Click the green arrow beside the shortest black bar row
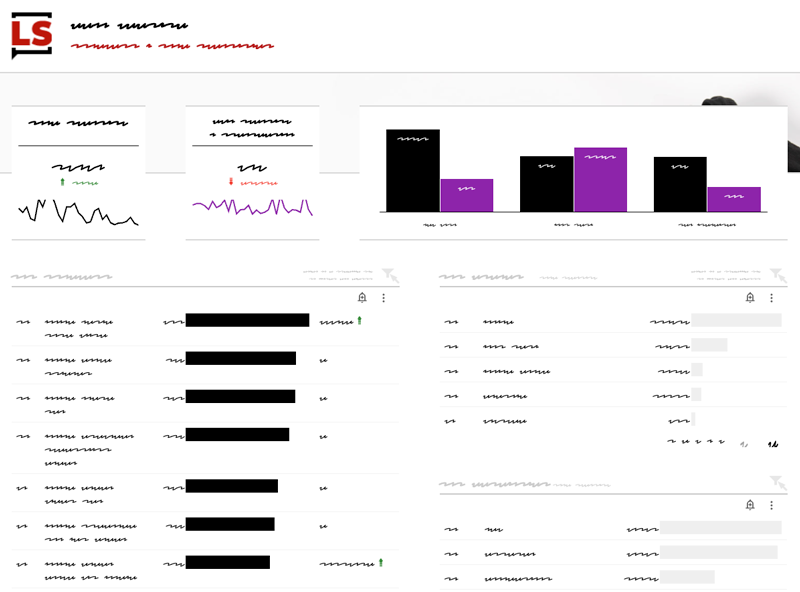Viewport: 800px width, 592px height. [381, 563]
